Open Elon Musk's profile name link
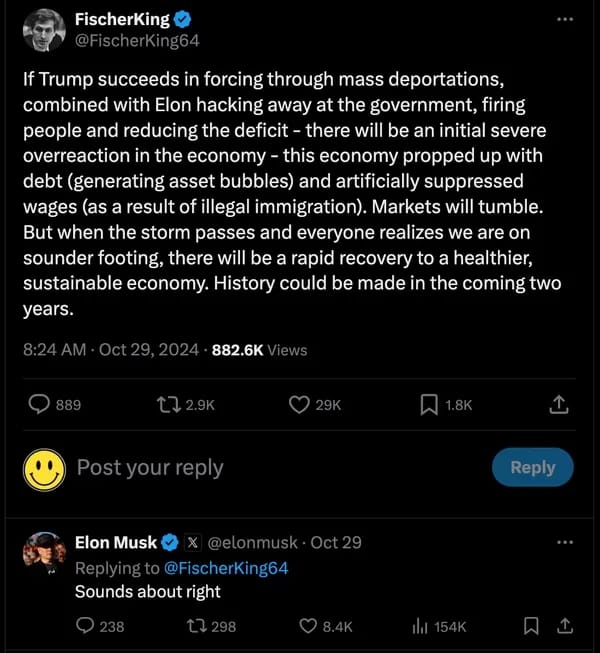Viewport: 600px width, 653px height. [x=116, y=542]
